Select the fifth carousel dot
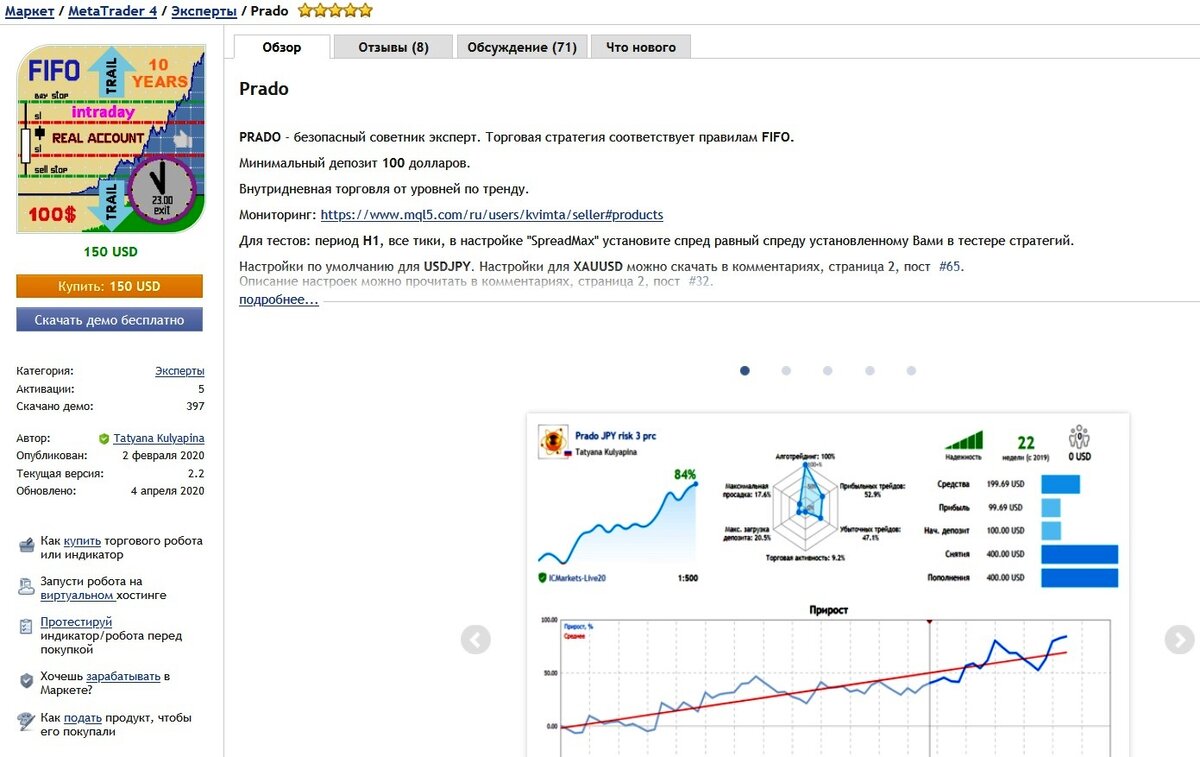 pos(911,371)
